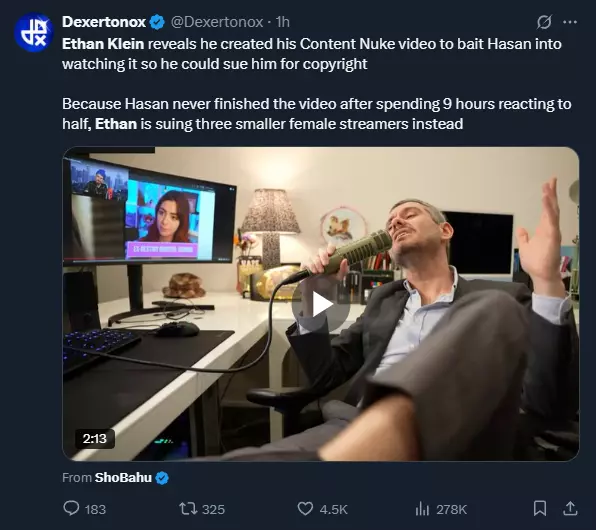
Task: Click the 2:13 video duration badge
Action: pos(95,439)
